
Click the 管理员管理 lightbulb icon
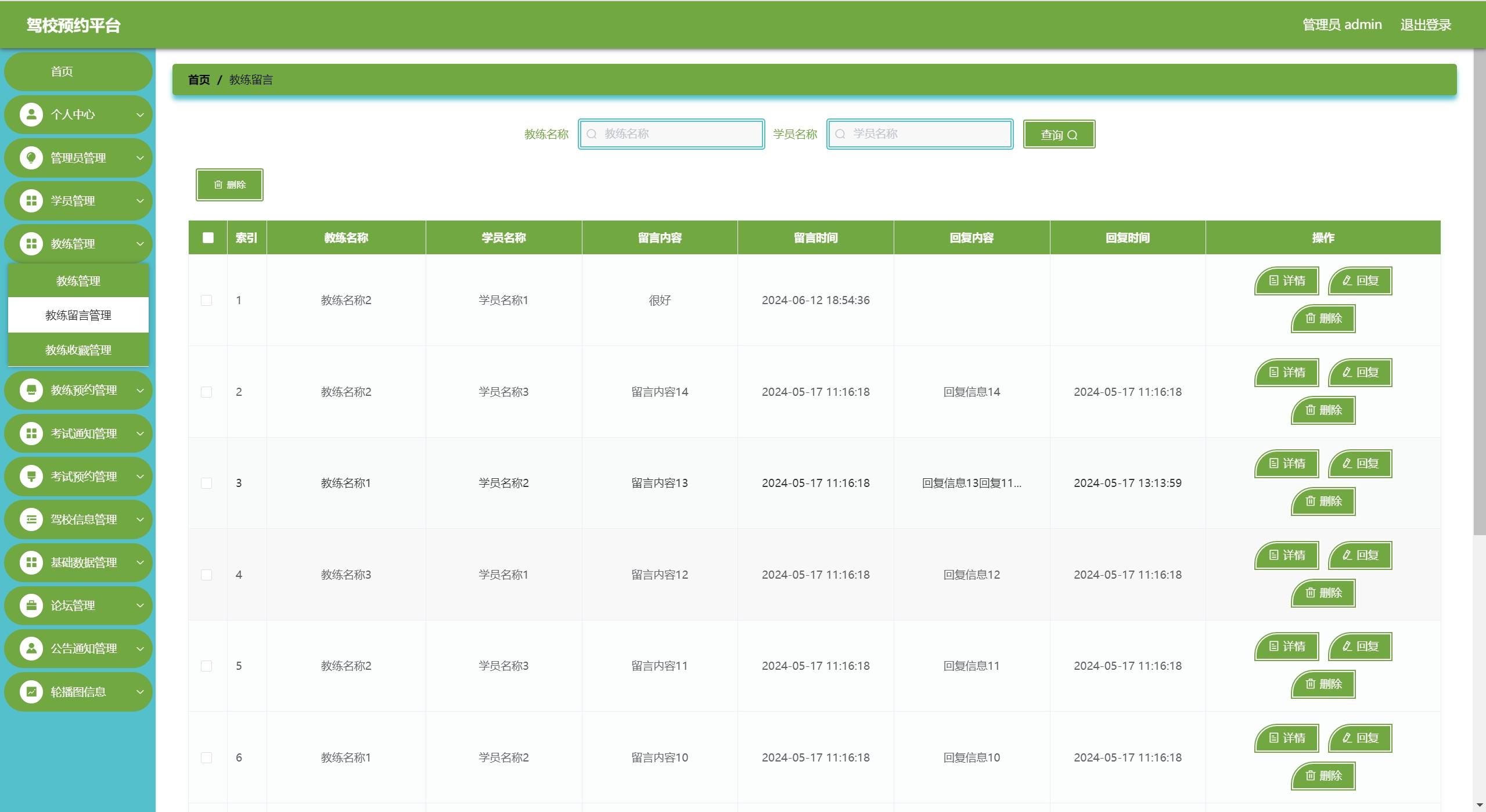coord(31,157)
